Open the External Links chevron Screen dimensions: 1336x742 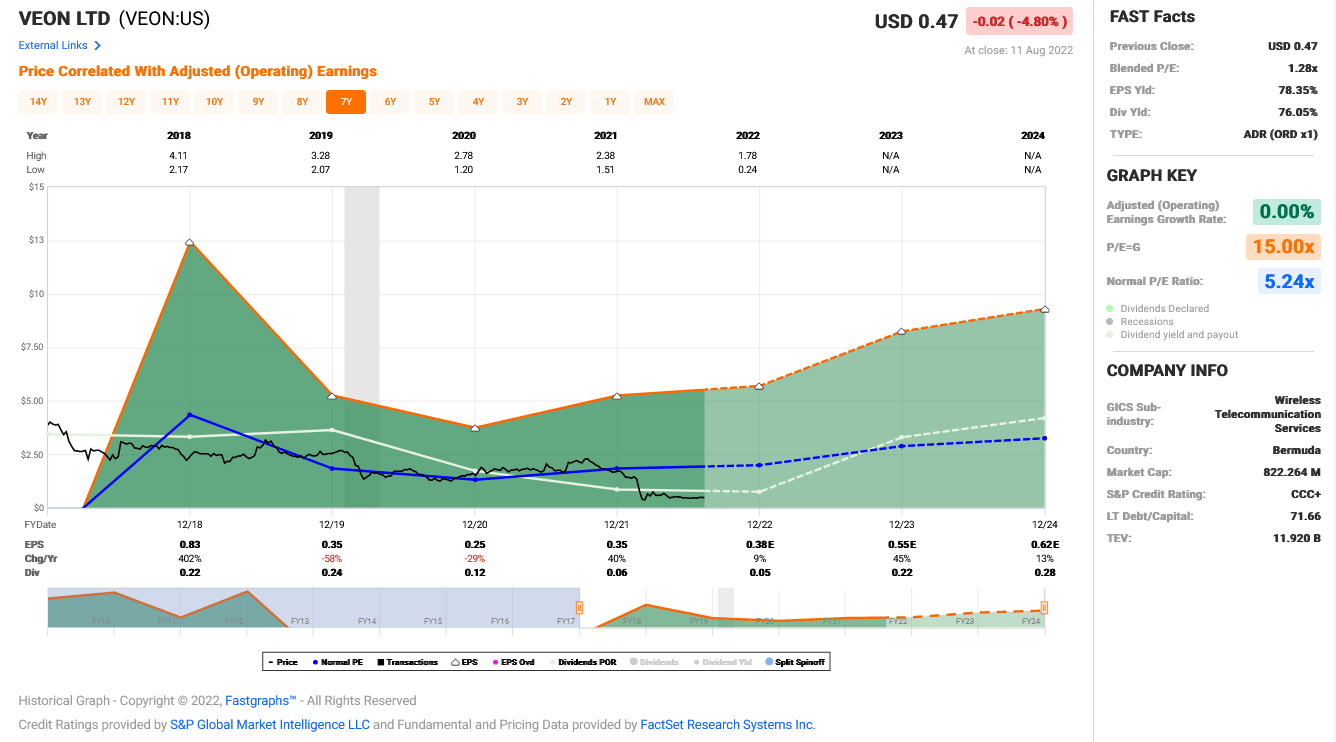coord(97,46)
